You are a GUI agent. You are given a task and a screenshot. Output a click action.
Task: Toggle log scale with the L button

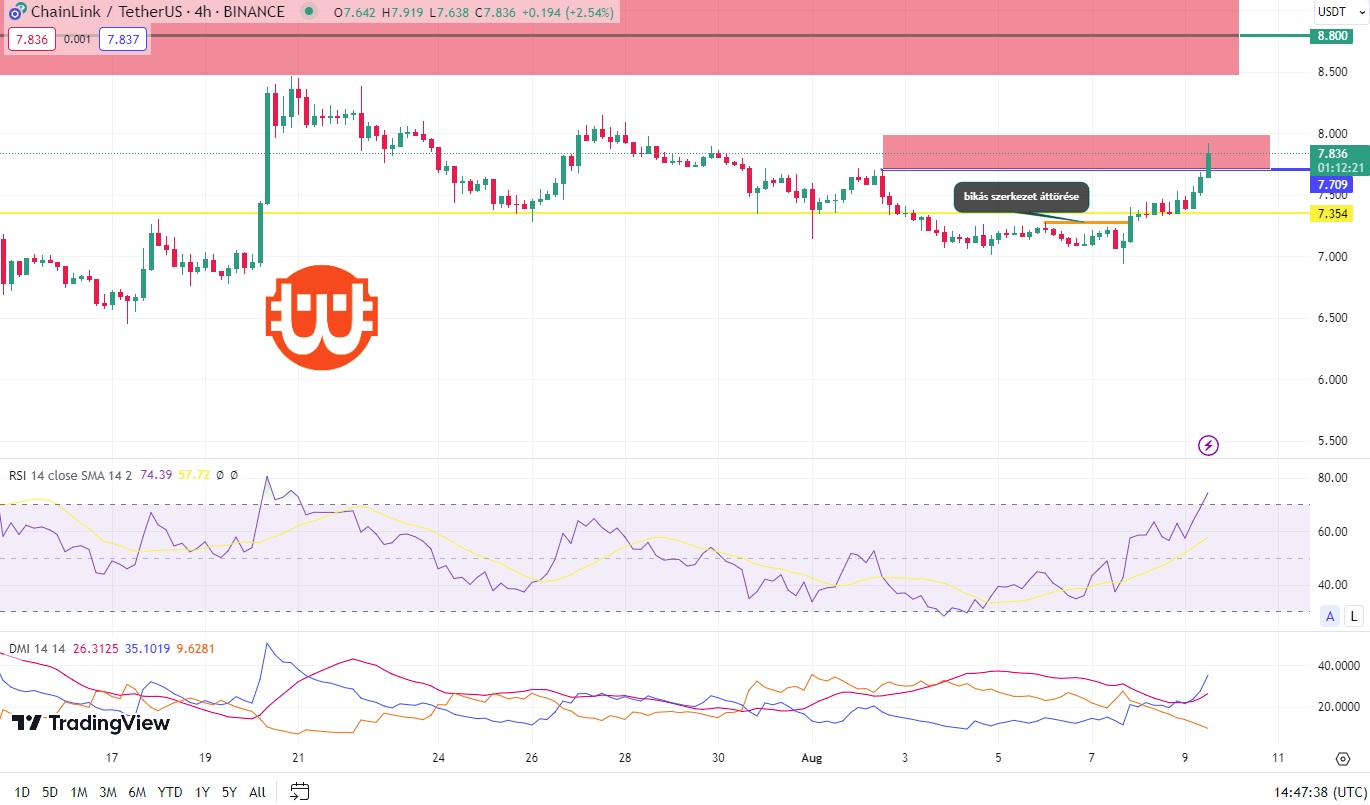1354,616
